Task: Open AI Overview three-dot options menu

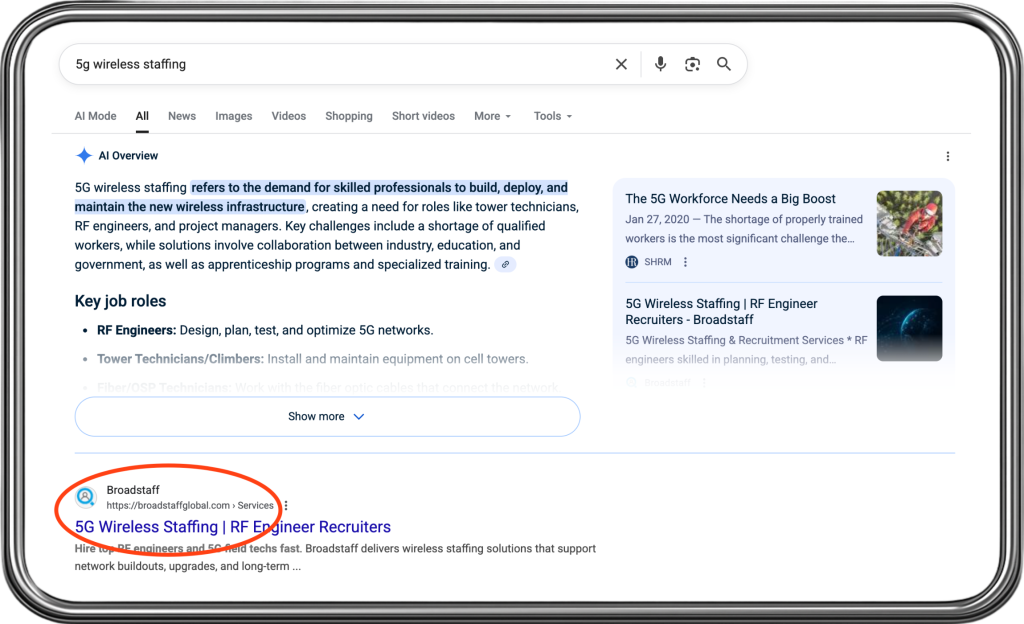Action: pyautogui.click(x=948, y=156)
